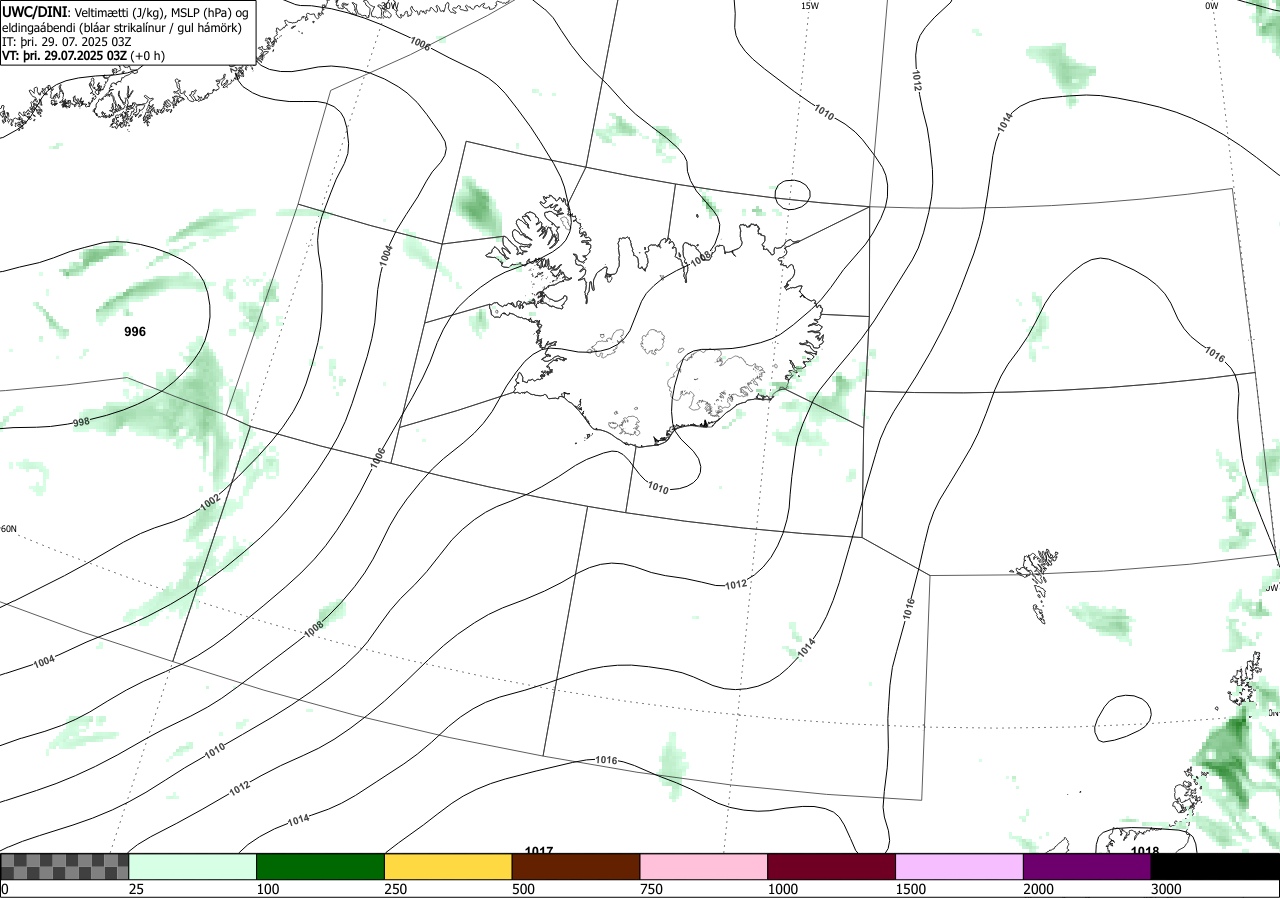This screenshot has height=898, width=1280.
Task: Select the pink 750–1000 legend swatch
Action: pos(704,866)
